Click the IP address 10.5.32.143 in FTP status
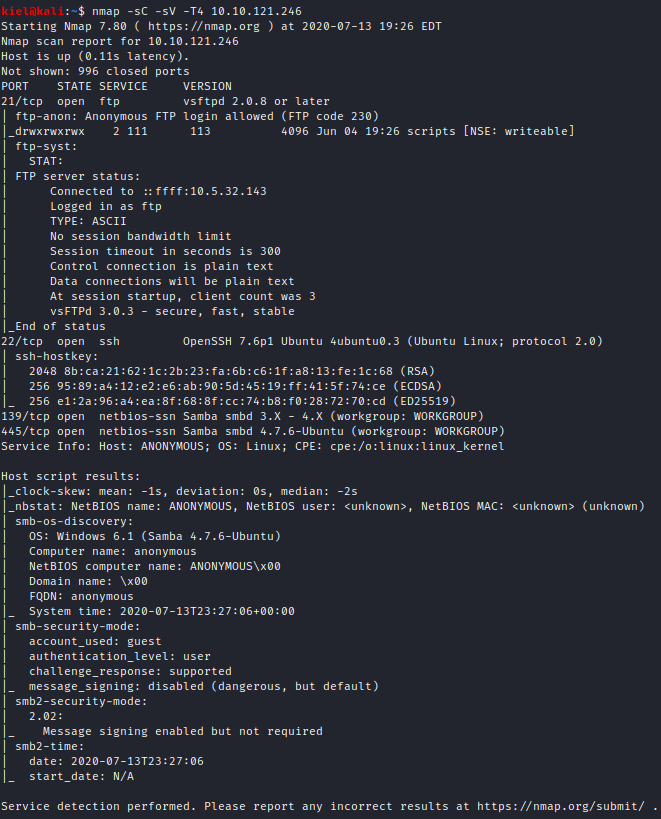The image size is (661, 819). (228, 191)
